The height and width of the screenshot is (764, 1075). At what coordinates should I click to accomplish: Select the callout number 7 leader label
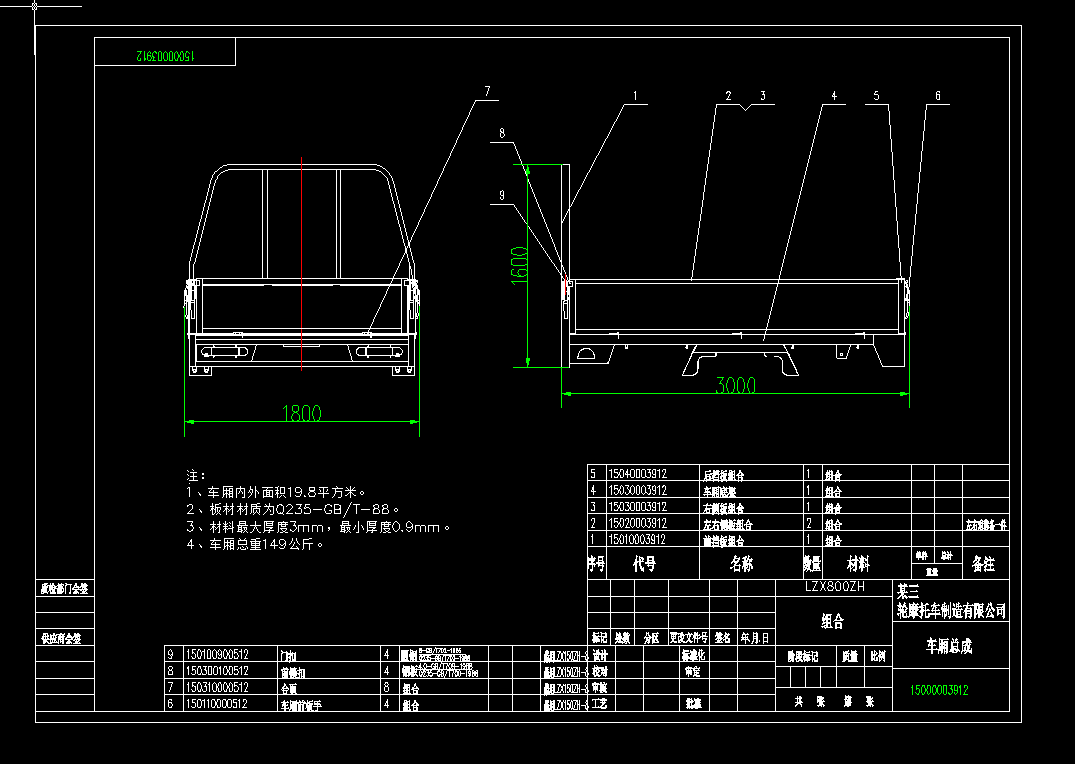pyautogui.click(x=487, y=91)
